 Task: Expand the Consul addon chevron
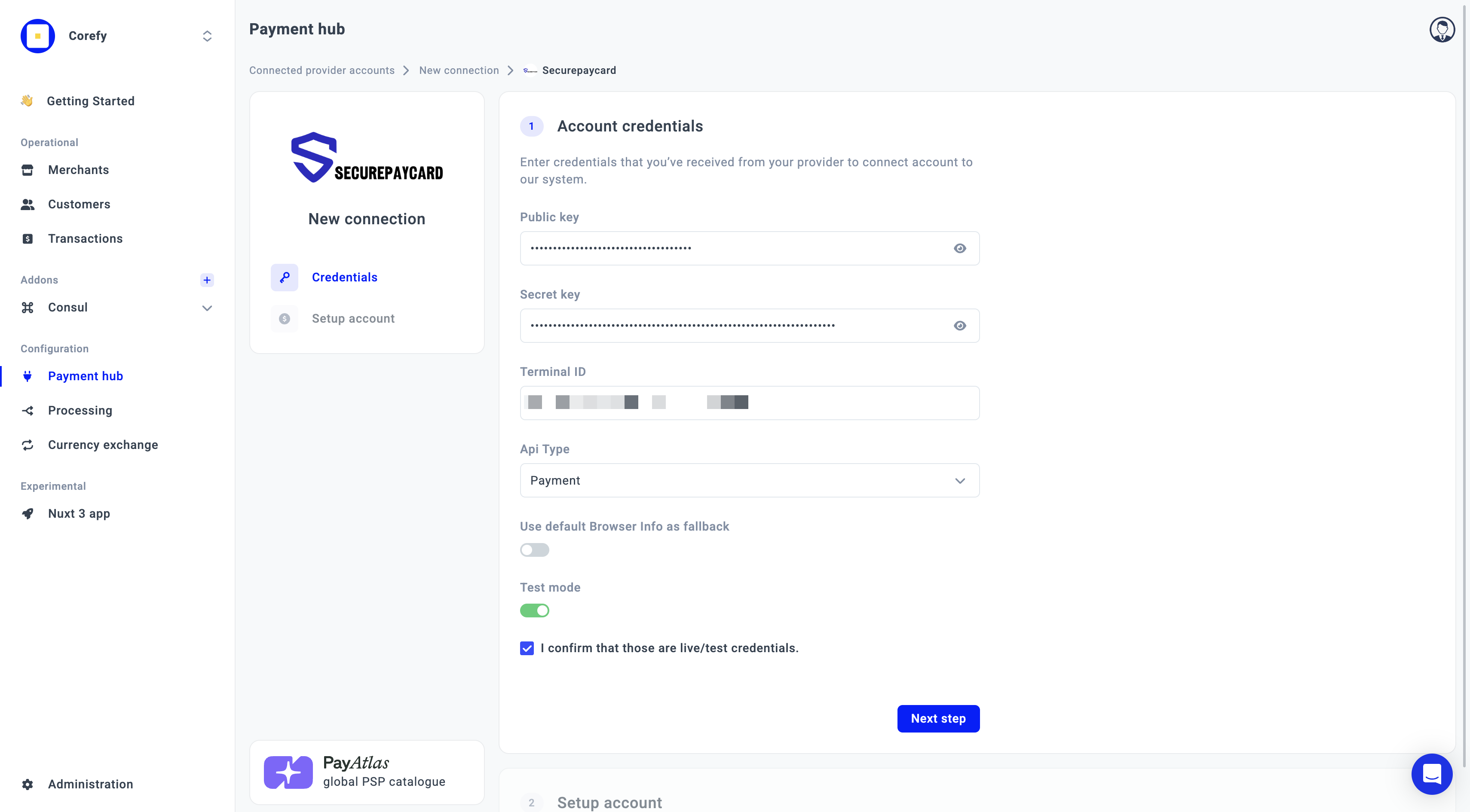pyautogui.click(x=207, y=308)
